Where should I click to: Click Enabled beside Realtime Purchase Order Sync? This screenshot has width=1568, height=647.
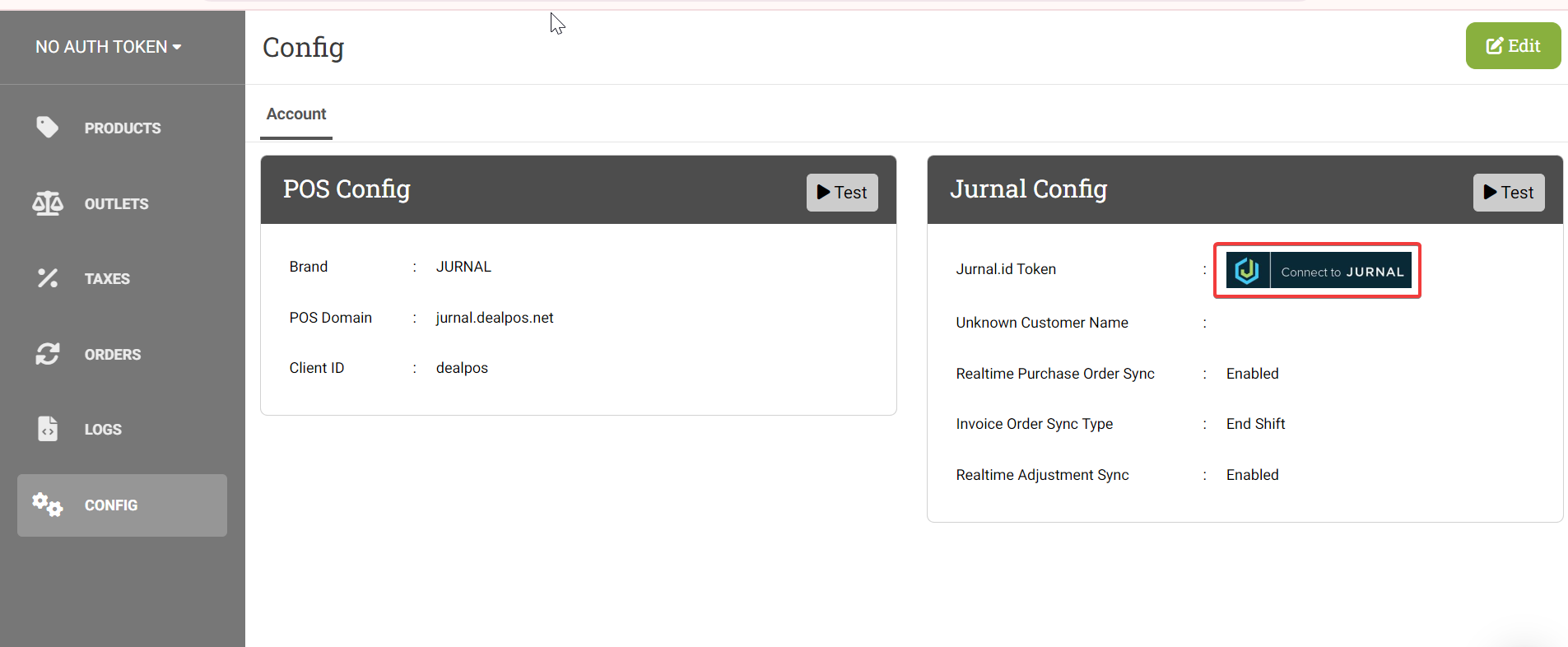(1252, 374)
